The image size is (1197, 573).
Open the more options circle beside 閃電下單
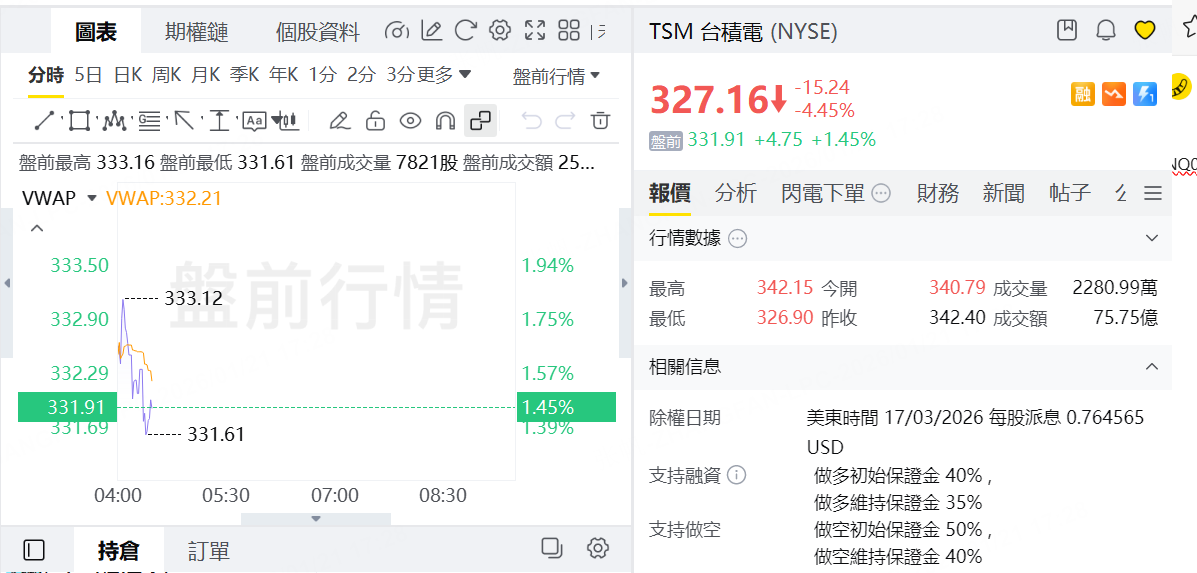[881, 194]
